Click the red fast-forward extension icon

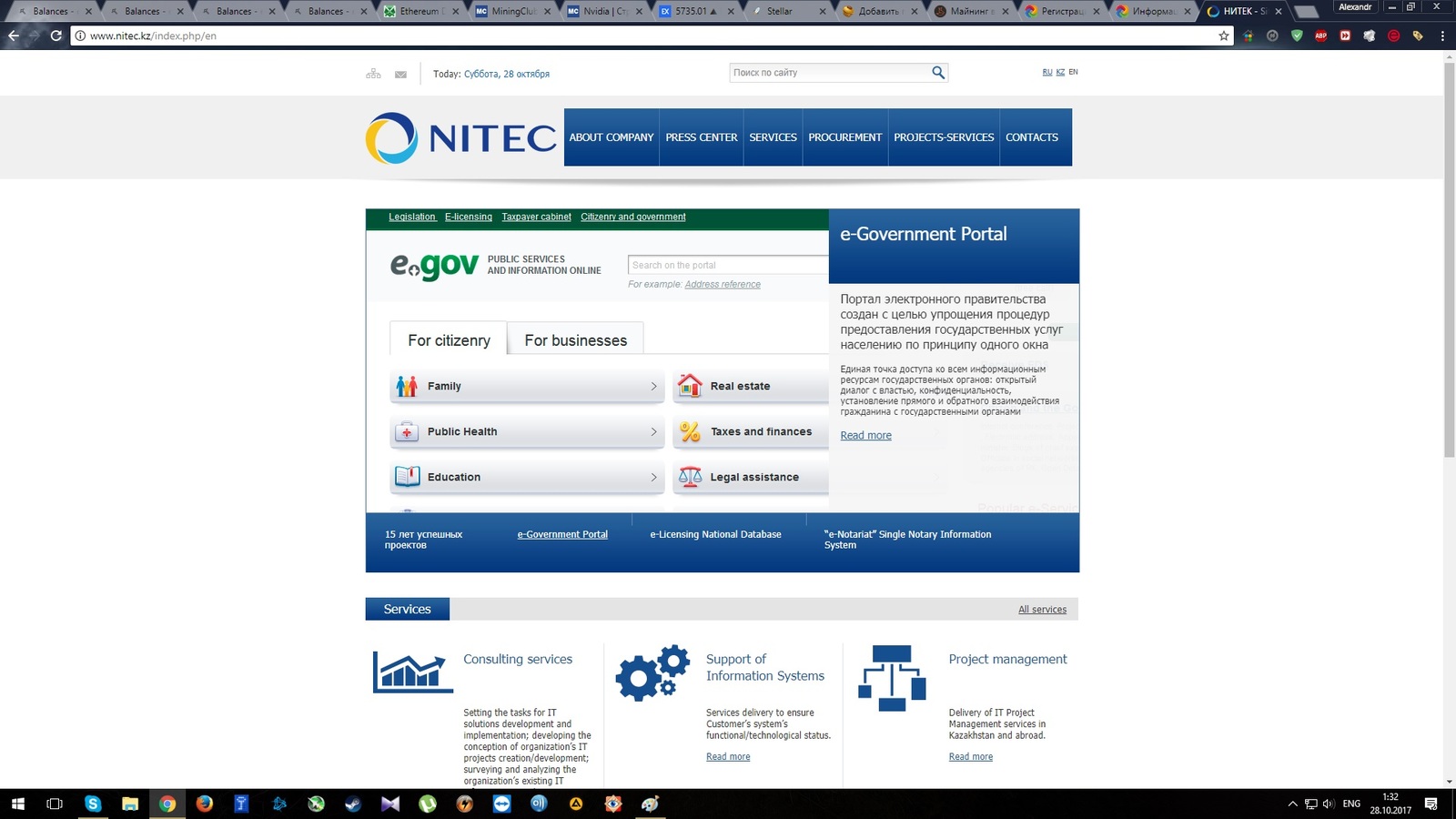pyautogui.click(x=1345, y=36)
